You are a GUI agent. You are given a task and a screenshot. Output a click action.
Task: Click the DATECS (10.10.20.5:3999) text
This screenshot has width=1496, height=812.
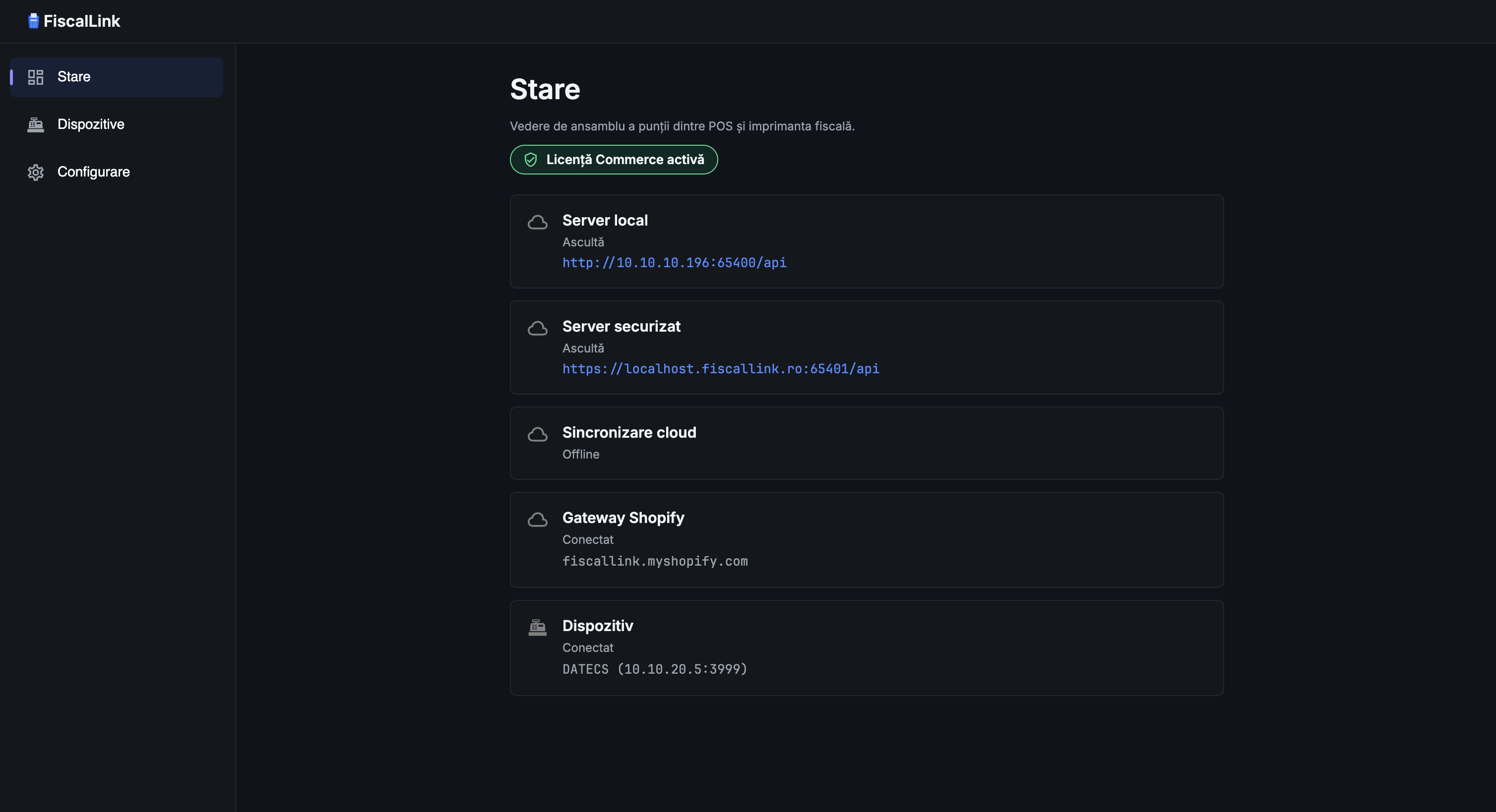(655, 669)
